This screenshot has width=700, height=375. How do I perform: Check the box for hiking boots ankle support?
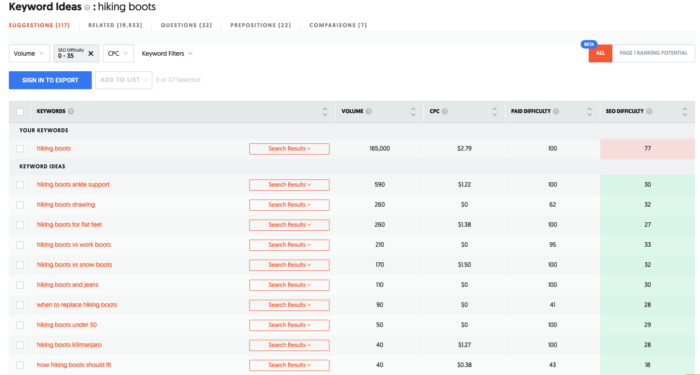click(x=20, y=185)
